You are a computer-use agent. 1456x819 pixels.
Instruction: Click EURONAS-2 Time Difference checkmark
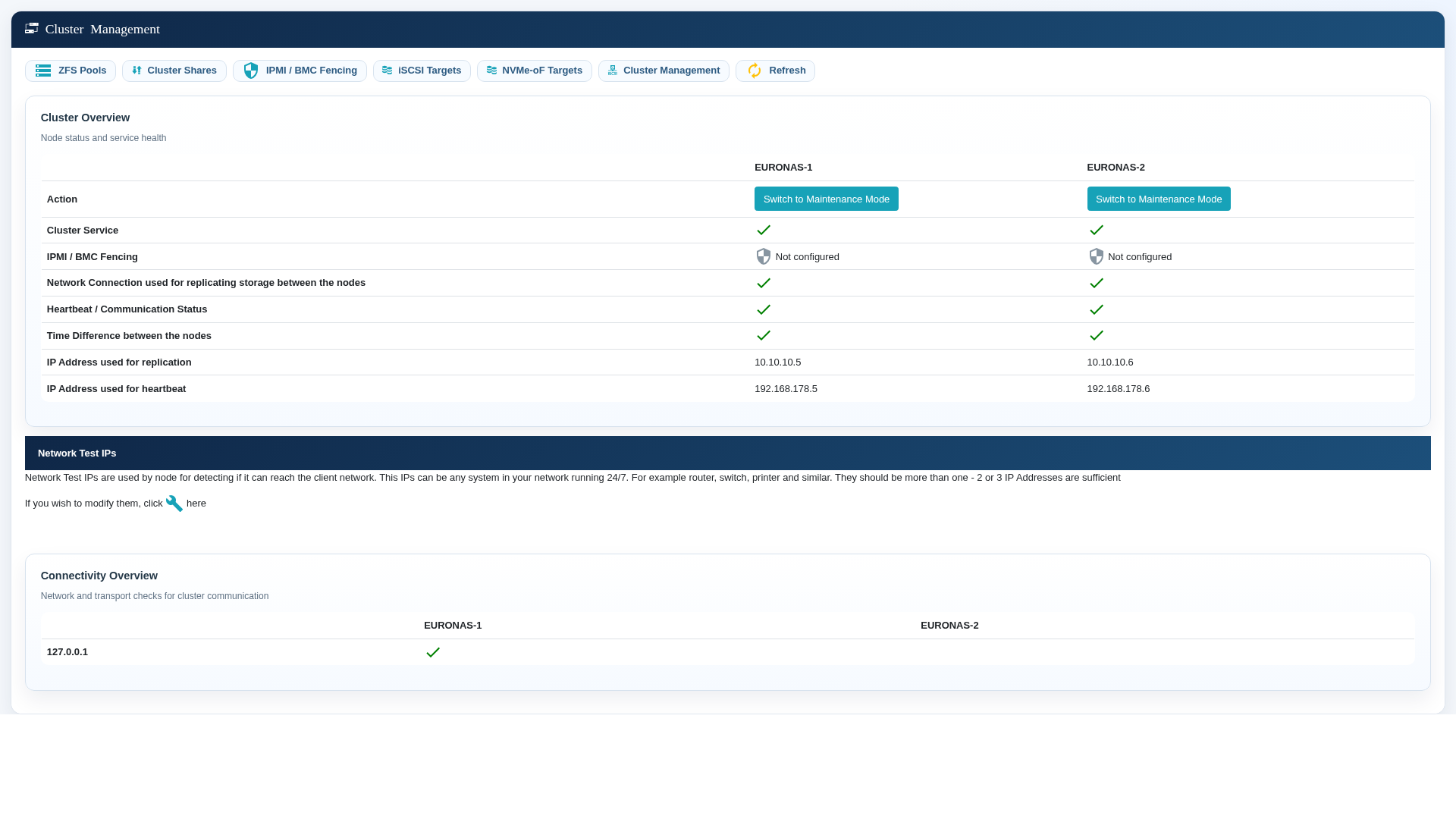(x=1097, y=335)
